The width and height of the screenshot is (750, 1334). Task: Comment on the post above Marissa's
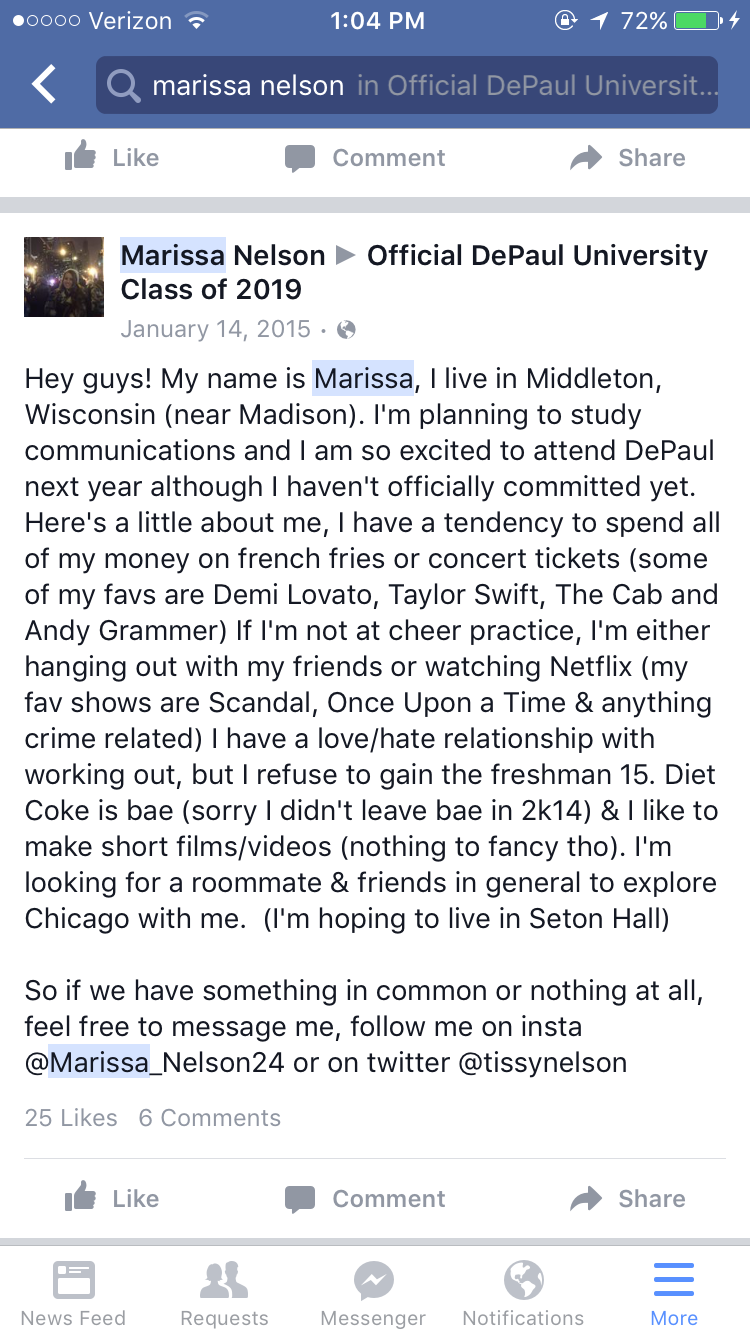[365, 158]
